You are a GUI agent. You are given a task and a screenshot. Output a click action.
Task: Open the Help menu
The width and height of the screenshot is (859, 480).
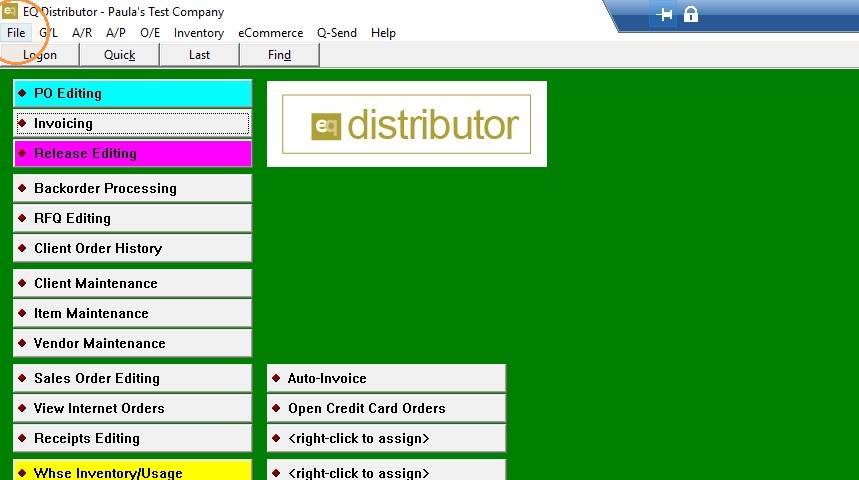383,33
